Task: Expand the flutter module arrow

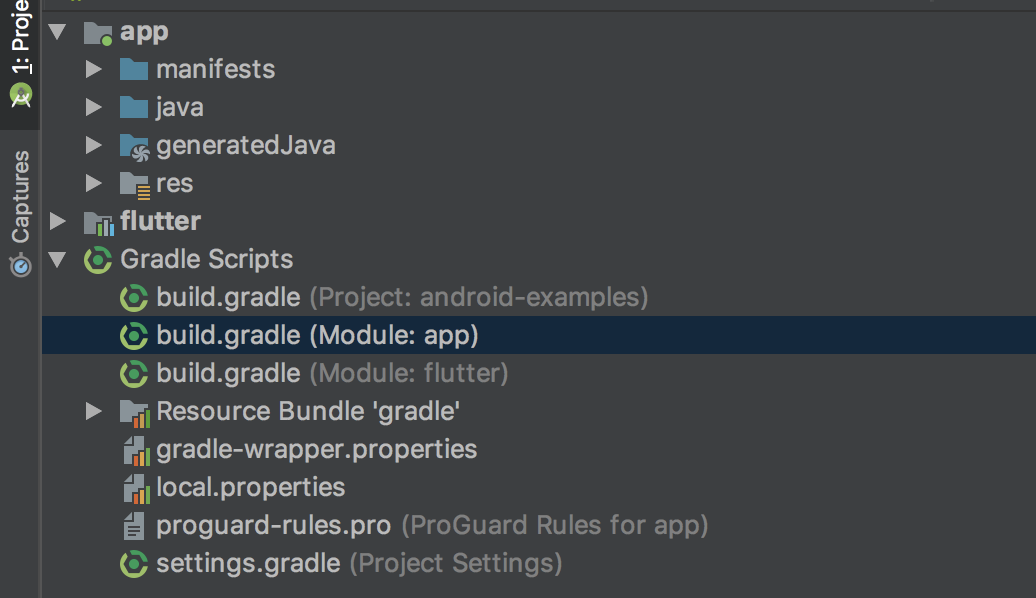Action: [x=57, y=222]
